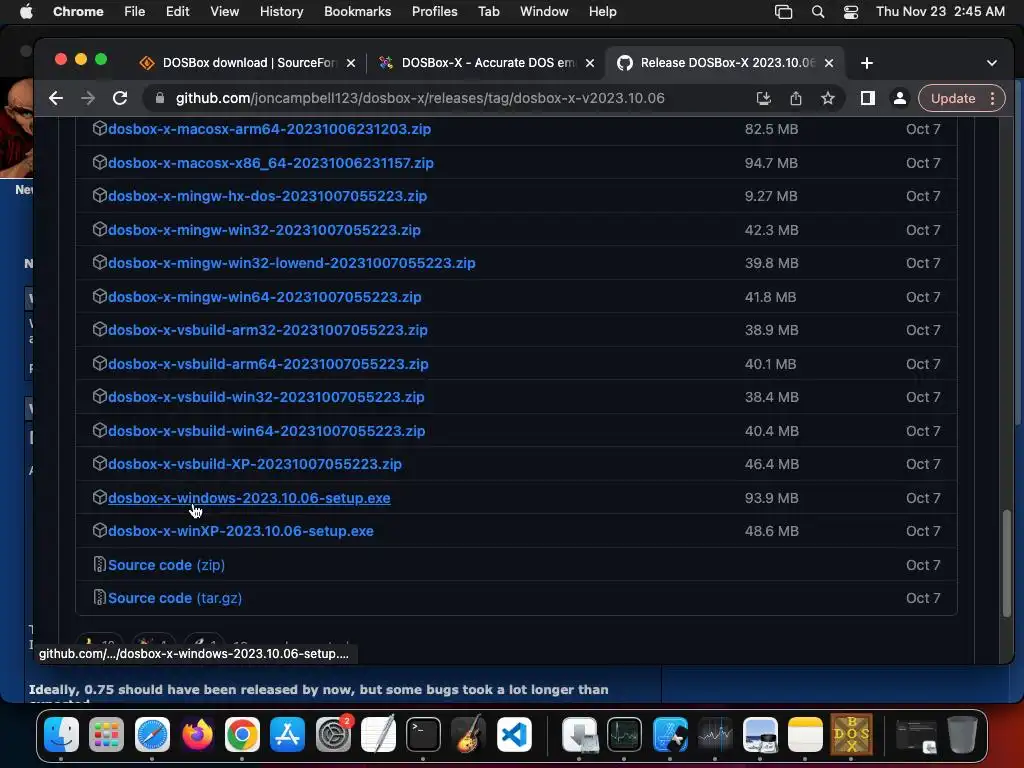The width and height of the screenshot is (1024, 768).
Task: Launch Safari from the Dock
Action: pyautogui.click(x=152, y=735)
